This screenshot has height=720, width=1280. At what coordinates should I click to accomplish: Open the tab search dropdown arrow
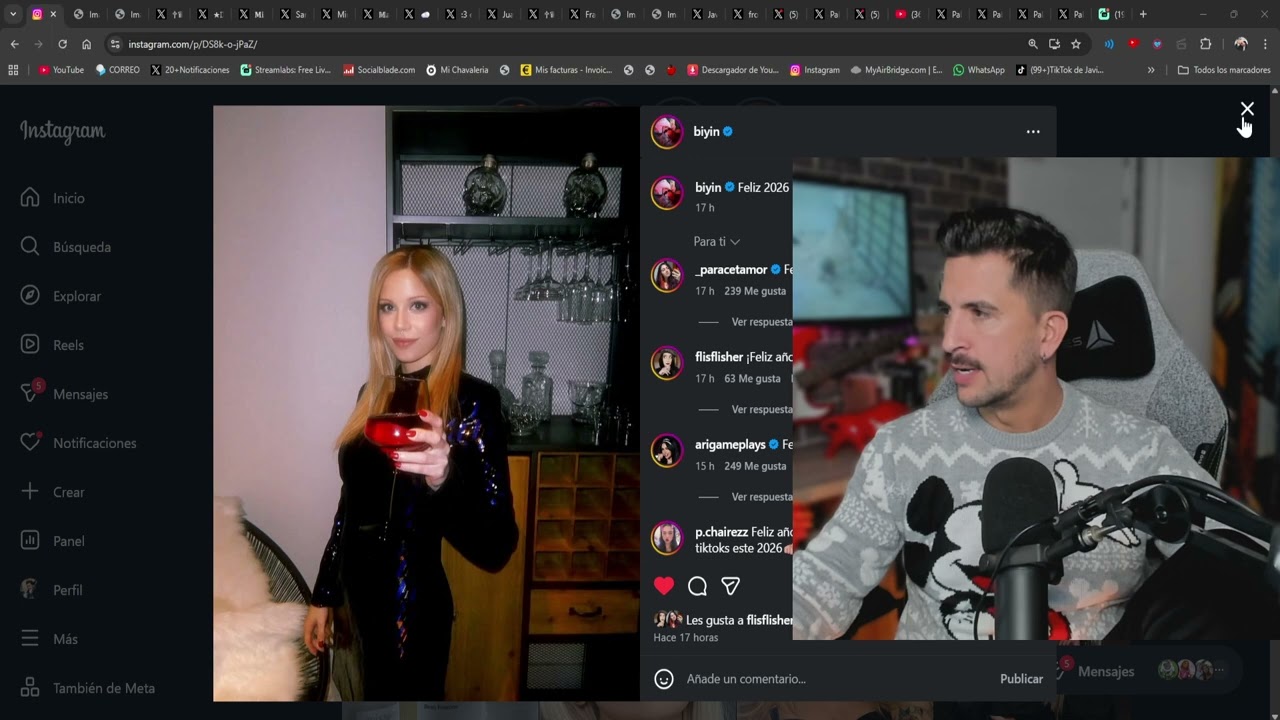(13, 14)
